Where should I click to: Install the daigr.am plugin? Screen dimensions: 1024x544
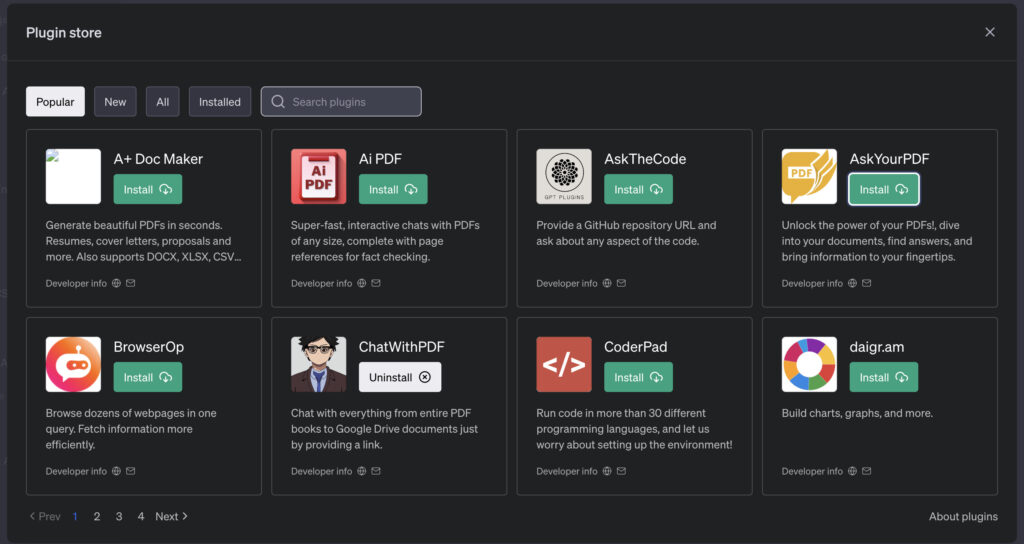[884, 377]
